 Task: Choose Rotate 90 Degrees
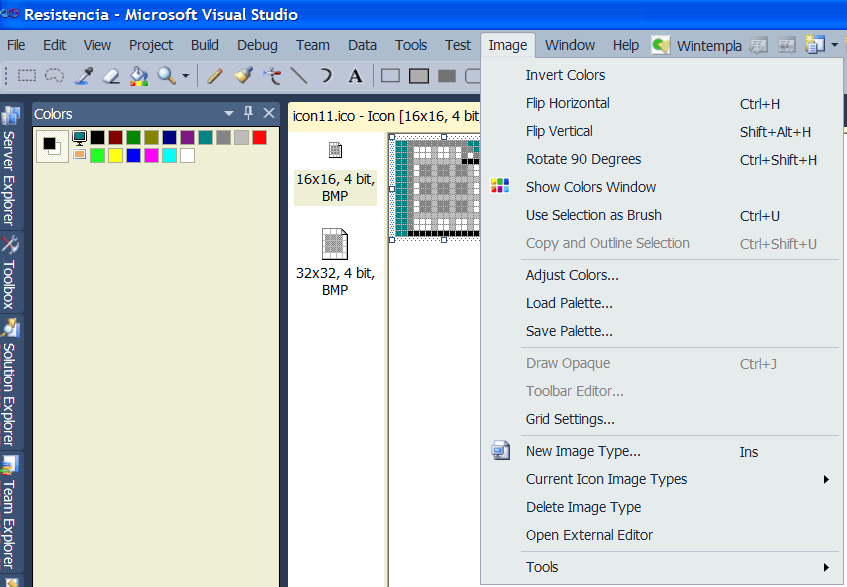[x=662, y=159]
